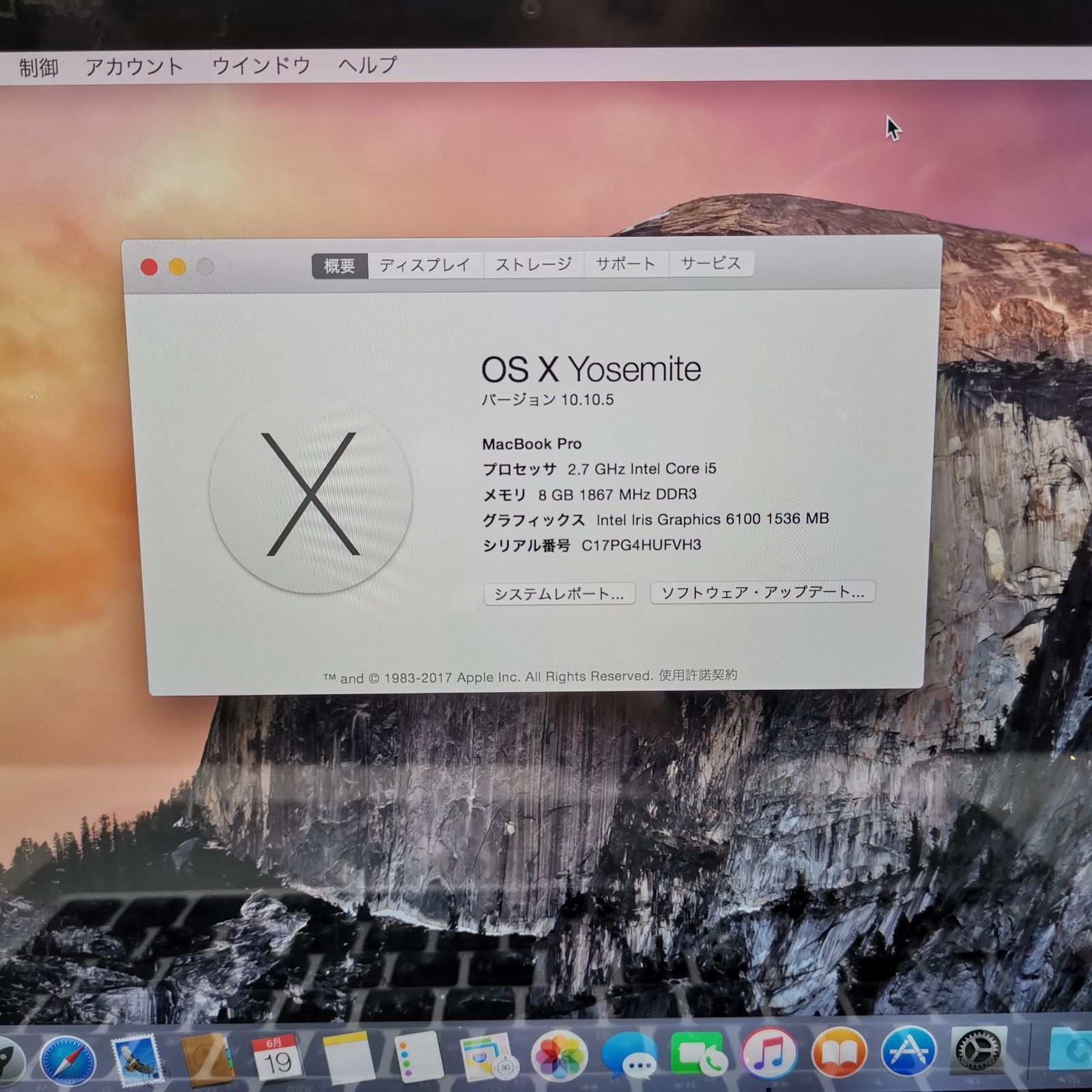Launch Safari from the dock
The image size is (1092, 1092).
tap(68, 1061)
